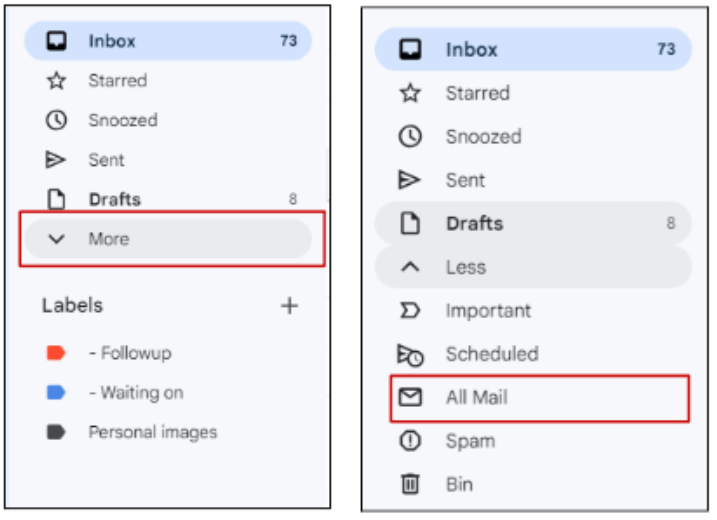This screenshot has height=520, width=717.
Task: Open 'Starred' text in the expanded right panel
Action: (478, 93)
